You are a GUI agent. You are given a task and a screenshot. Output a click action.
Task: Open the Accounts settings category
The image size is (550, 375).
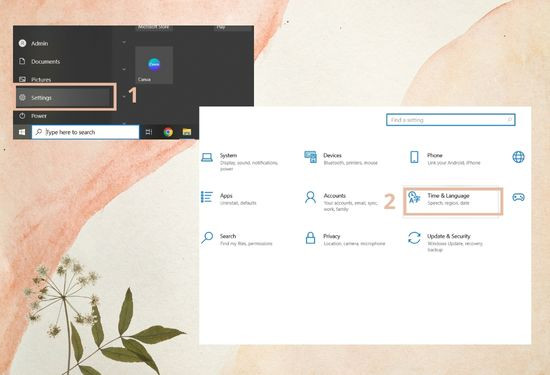point(342,202)
